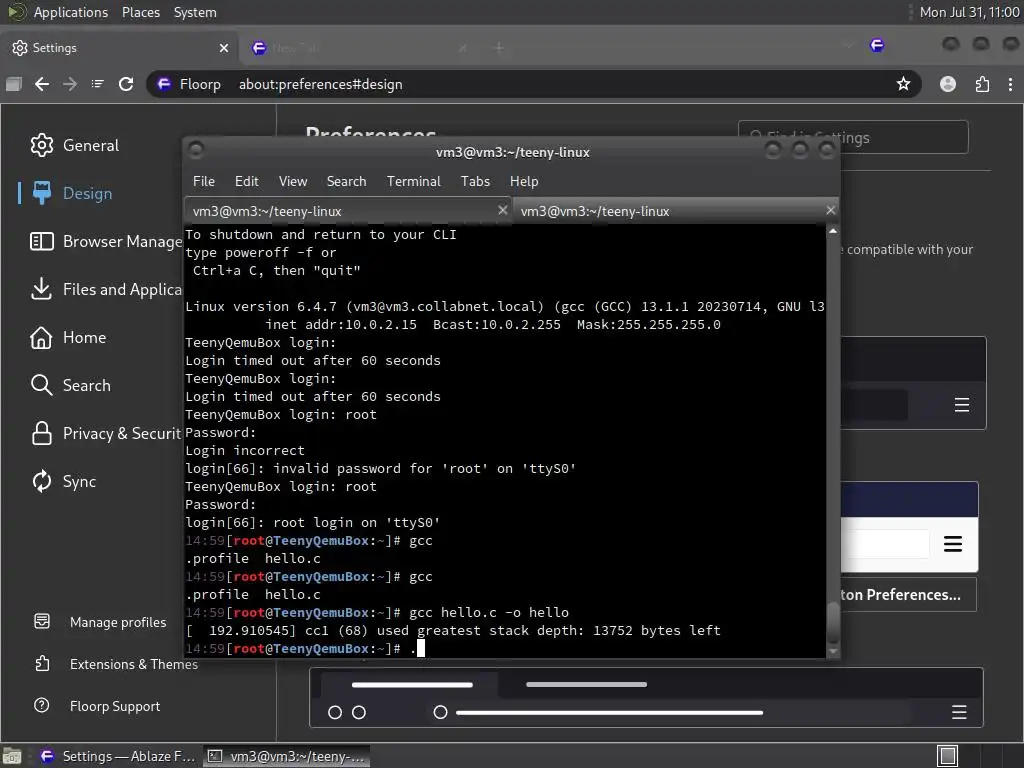Click scrollbar down arrow in terminal
The width and height of the screenshot is (1024, 768).
coord(833,651)
